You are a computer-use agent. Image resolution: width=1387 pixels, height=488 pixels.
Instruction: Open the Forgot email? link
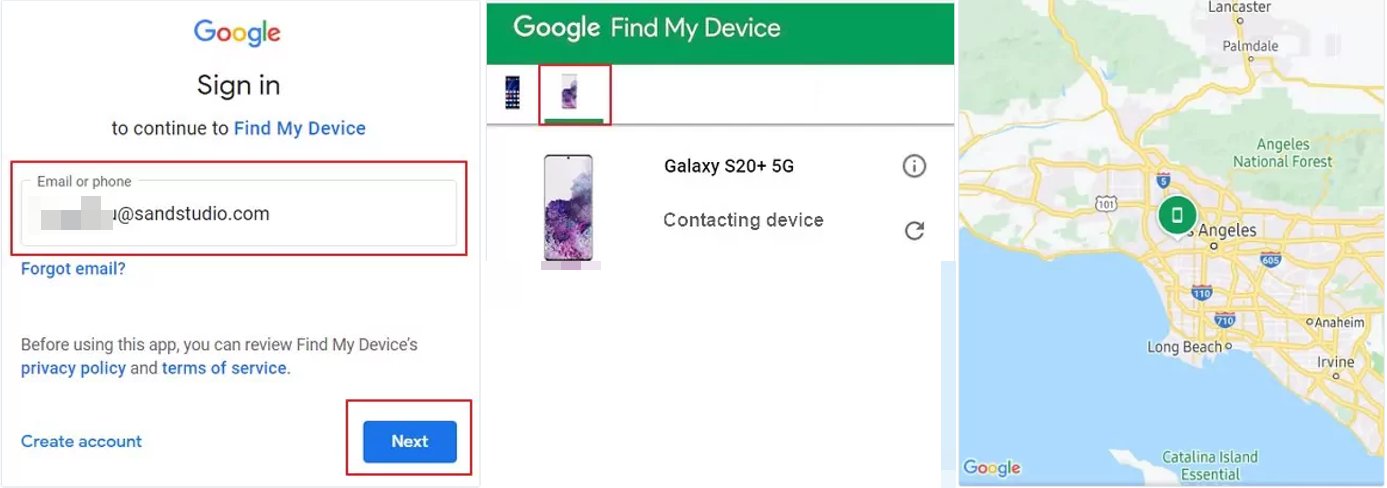(73, 269)
